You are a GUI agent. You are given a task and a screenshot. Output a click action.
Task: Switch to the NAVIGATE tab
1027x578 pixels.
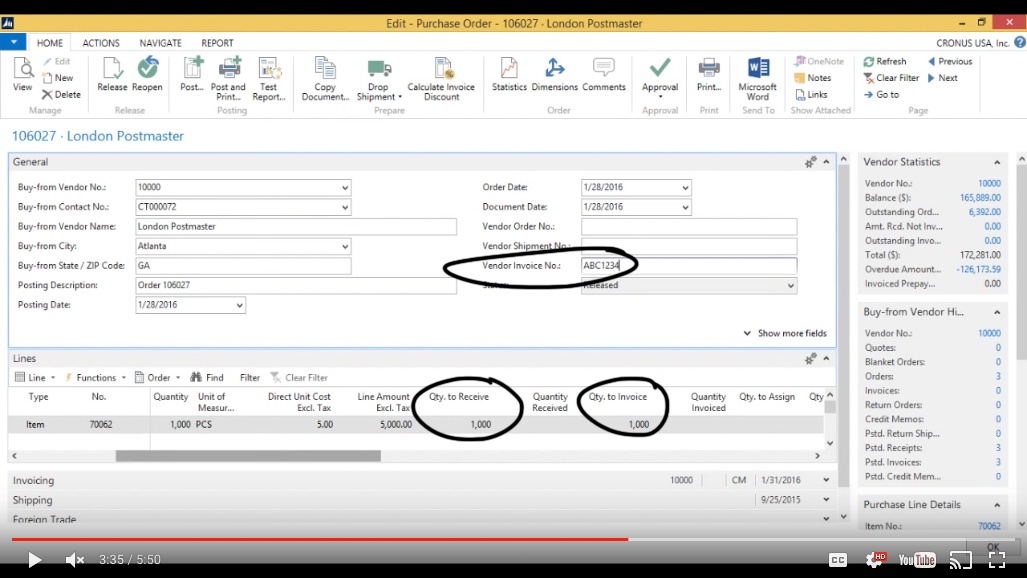tap(160, 43)
